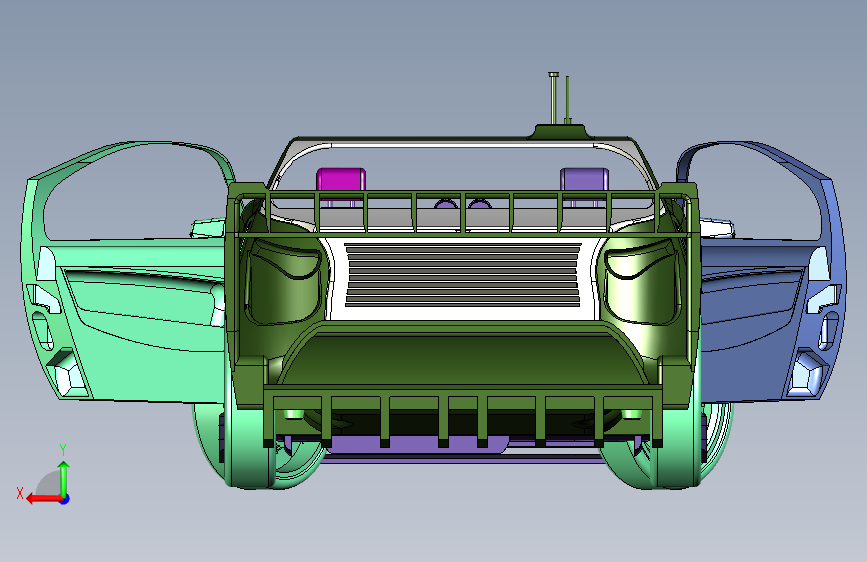Select the tall antenna on the roof

pyautogui.click(x=553, y=98)
